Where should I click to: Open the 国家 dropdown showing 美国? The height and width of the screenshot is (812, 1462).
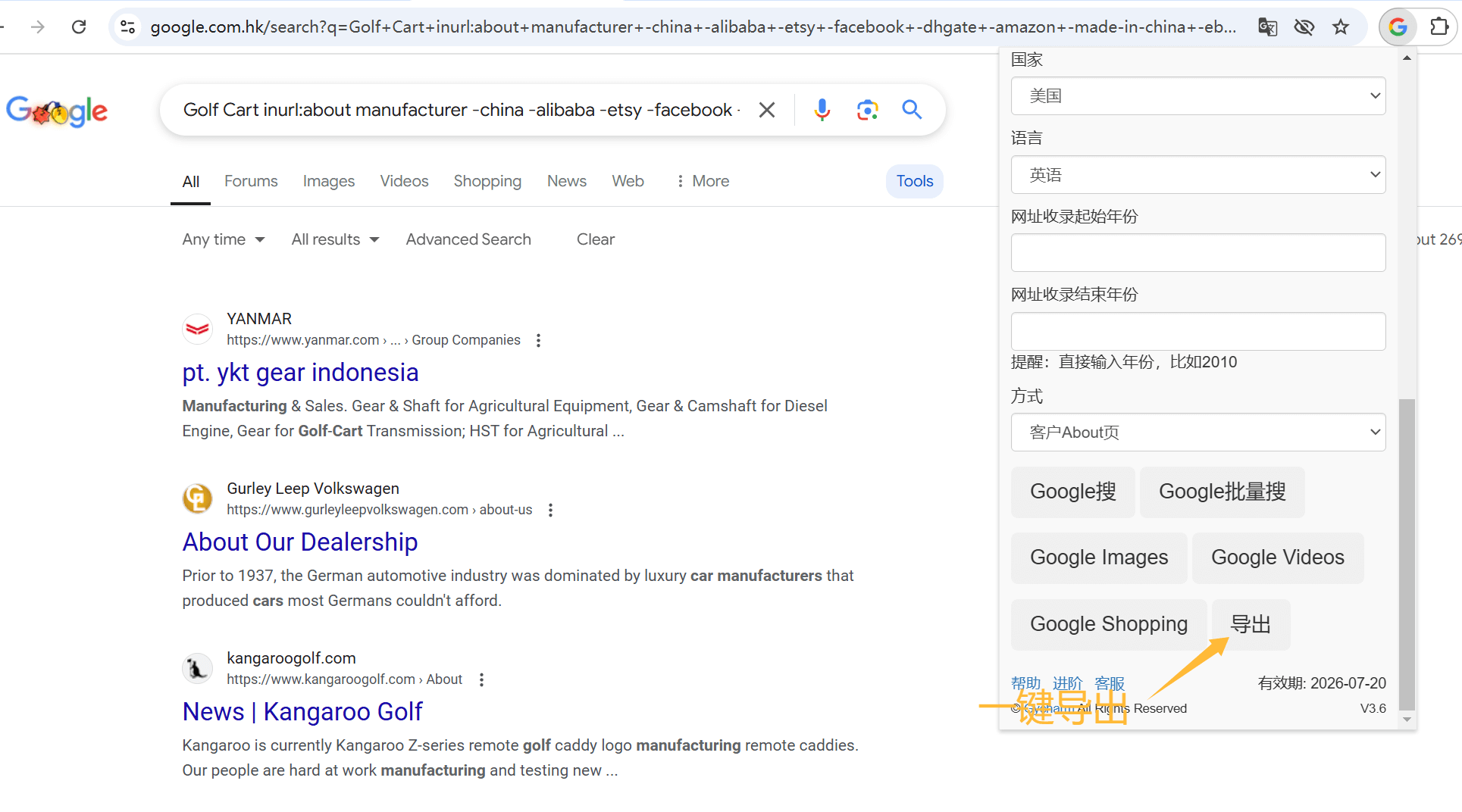click(x=1197, y=96)
